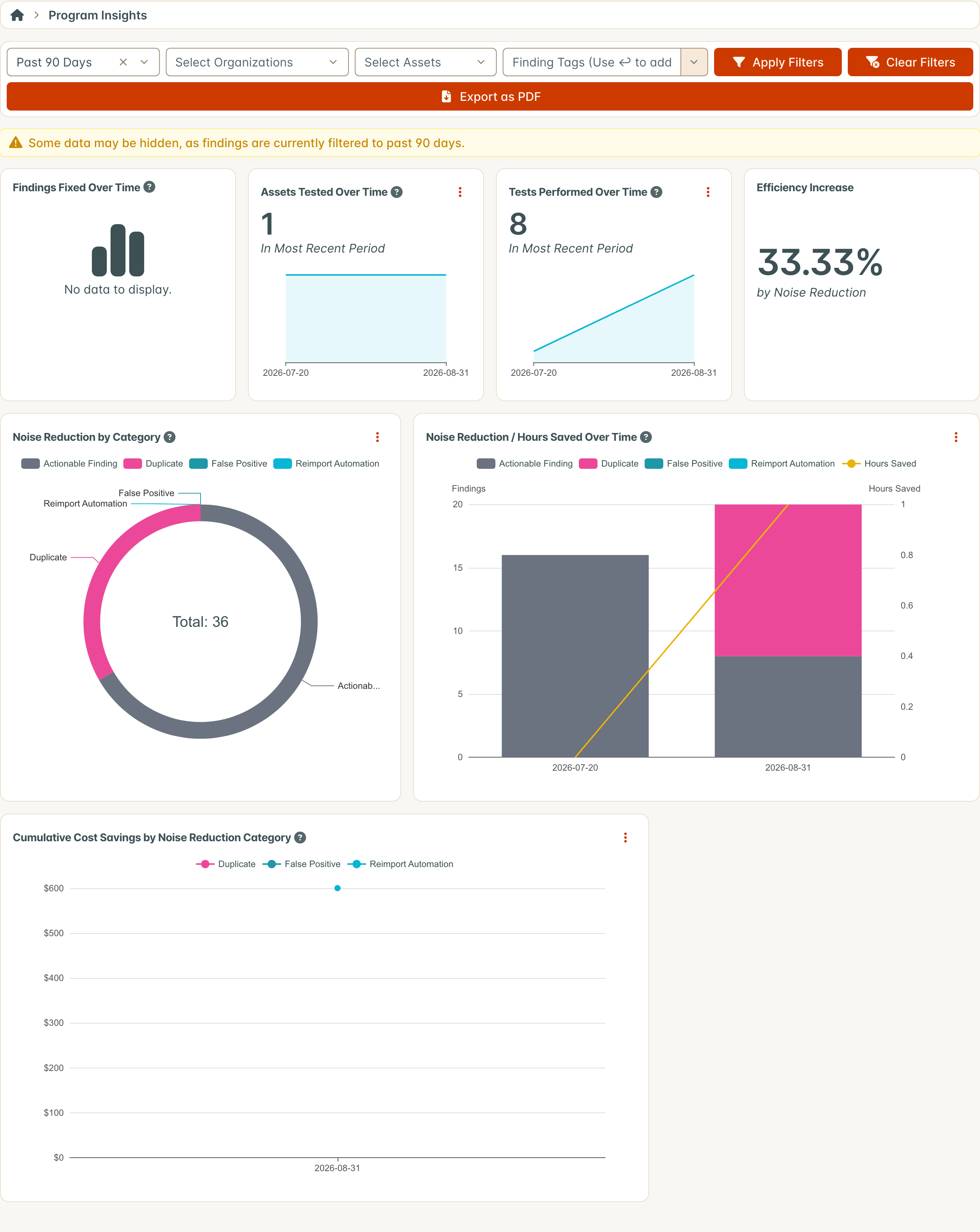This screenshot has width=980, height=1232.
Task: Show help for Tests Performed Over Time
Action: [x=657, y=192]
